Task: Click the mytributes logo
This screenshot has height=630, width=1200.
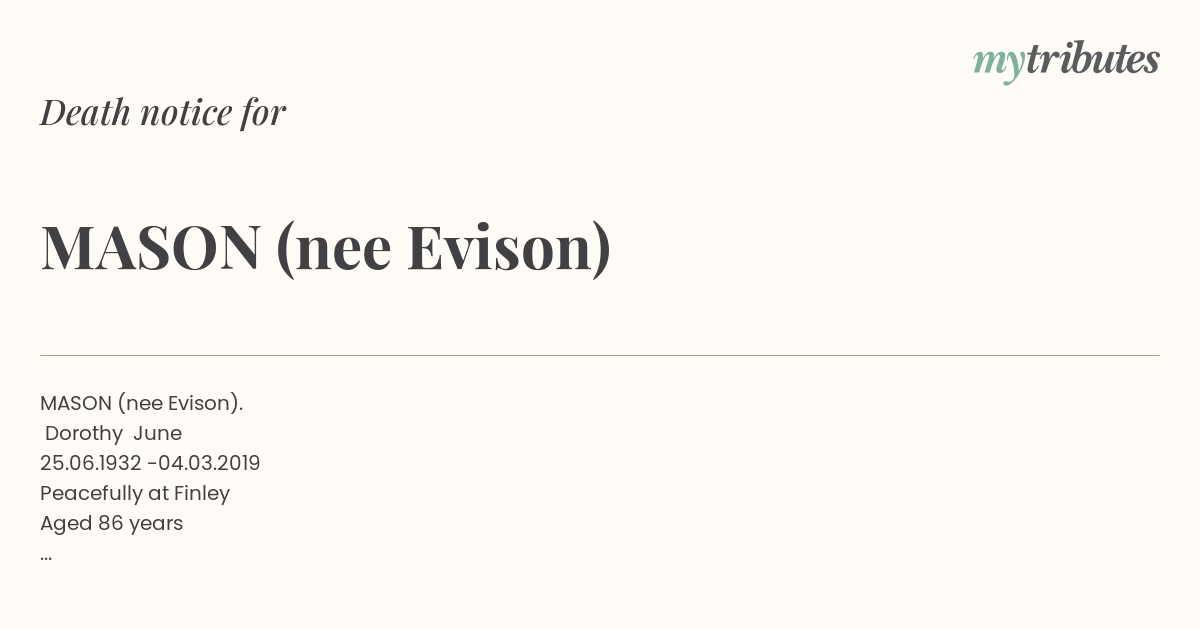Action: pyautogui.click(x=1066, y=61)
